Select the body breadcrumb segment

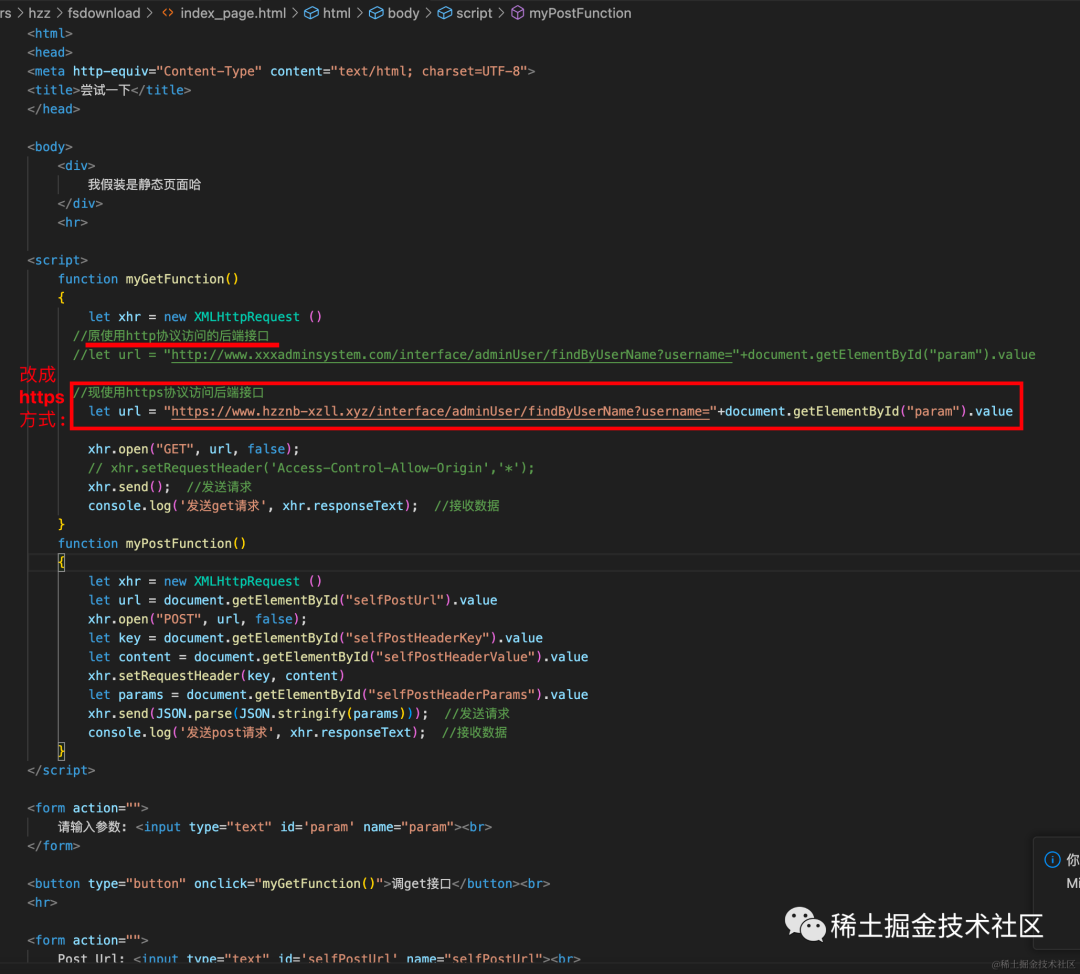pos(404,13)
